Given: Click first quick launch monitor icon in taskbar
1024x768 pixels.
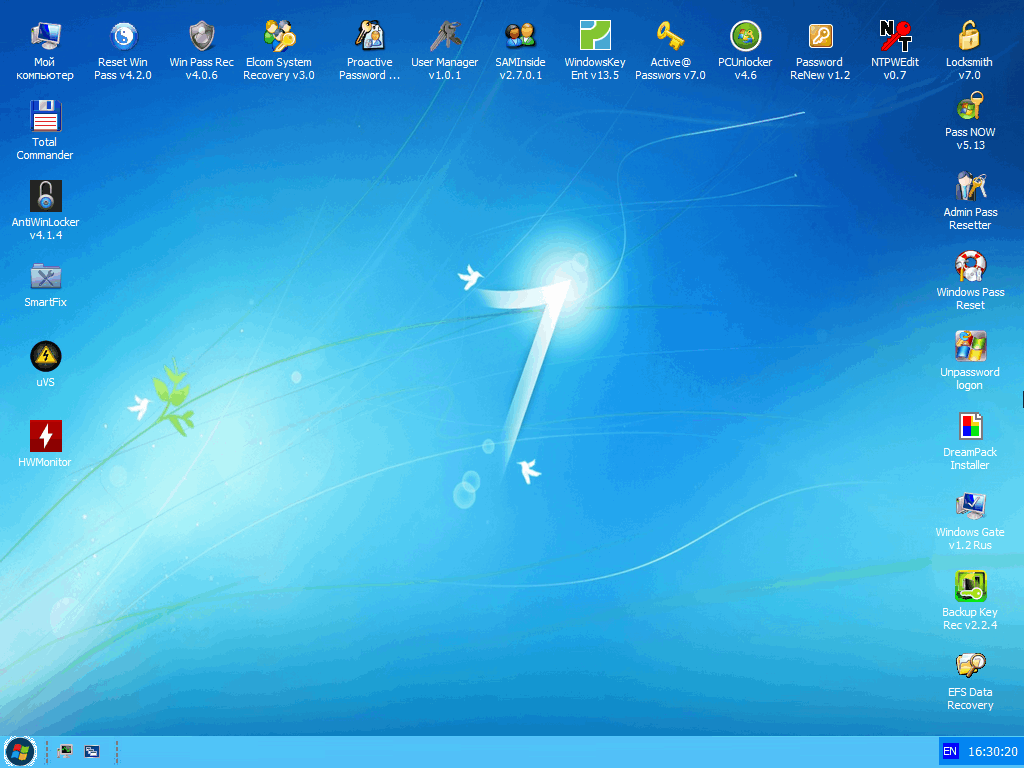Looking at the screenshot, I should (x=65, y=752).
